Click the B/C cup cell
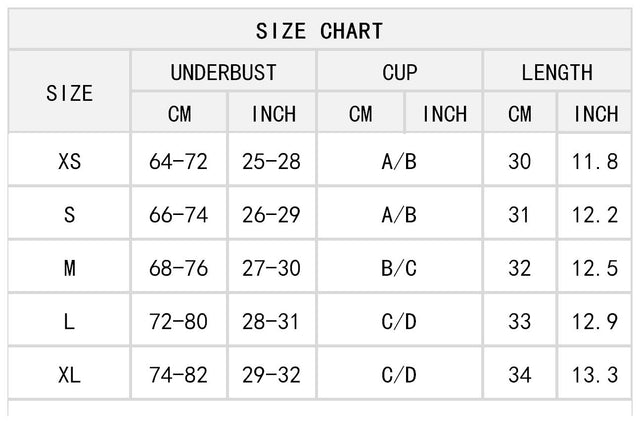The height and width of the screenshot is (423, 640). 399,268
